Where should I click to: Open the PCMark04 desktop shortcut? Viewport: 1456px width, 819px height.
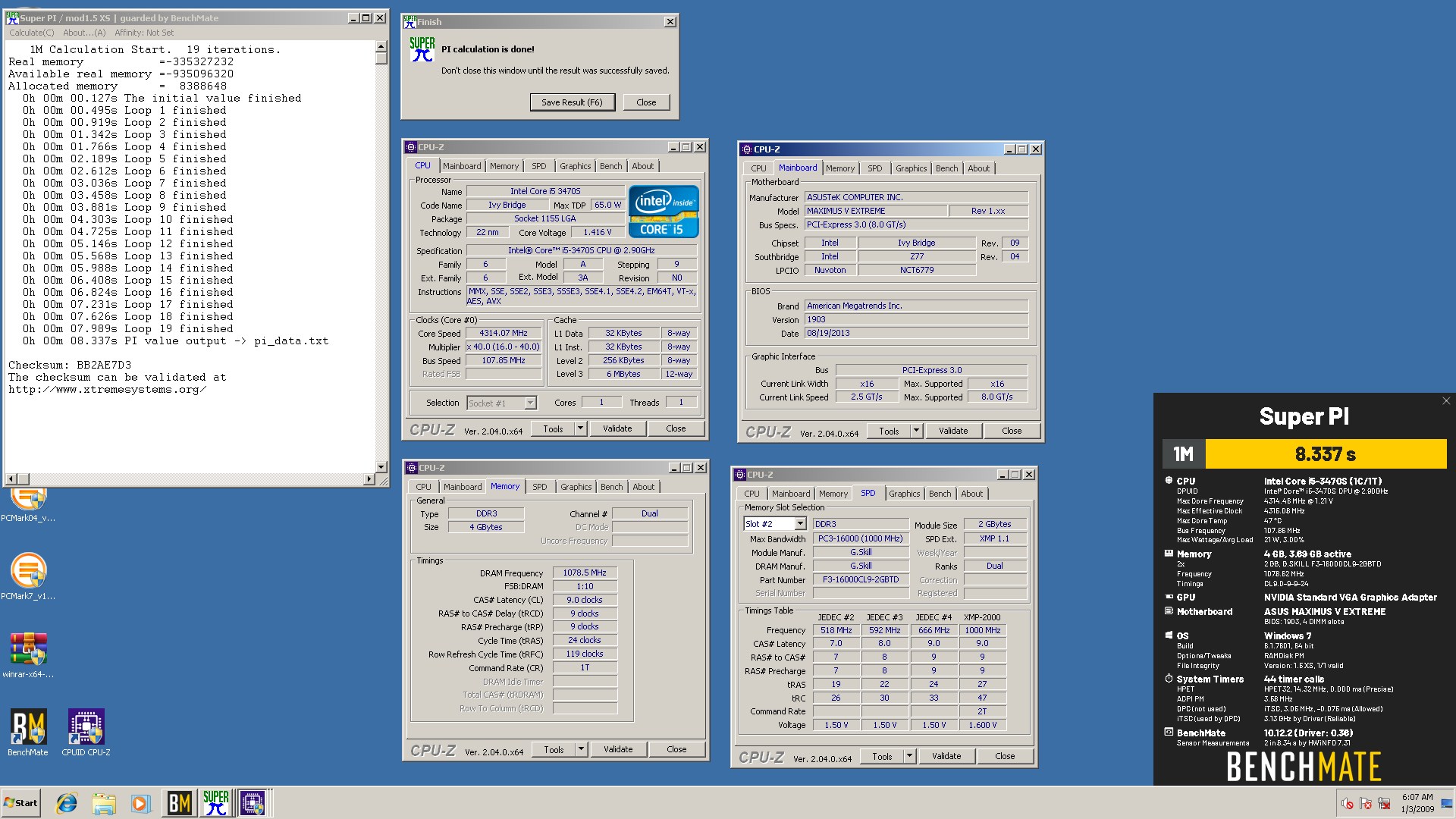click(x=28, y=504)
